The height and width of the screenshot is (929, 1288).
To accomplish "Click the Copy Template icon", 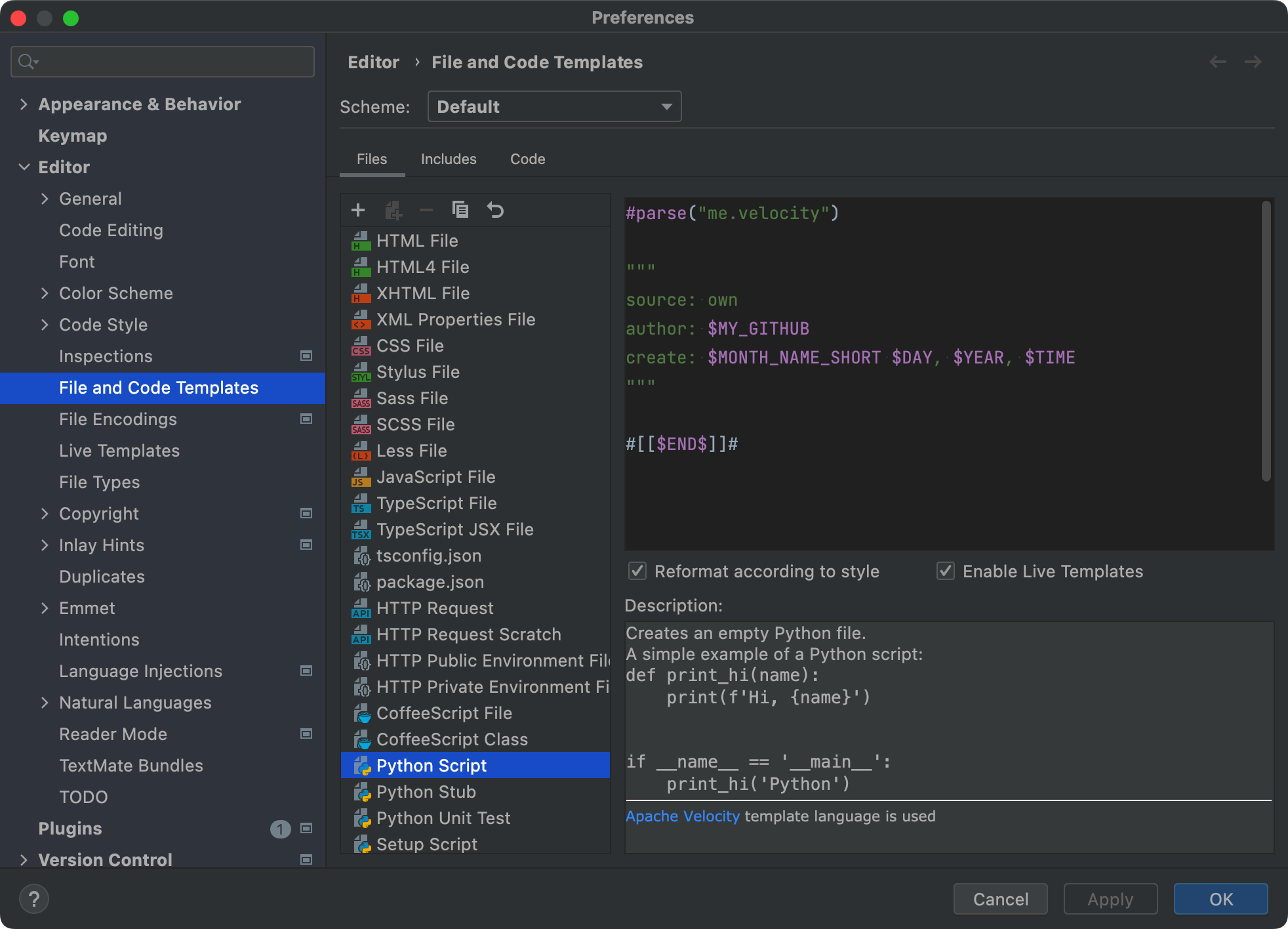I will [460, 210].
